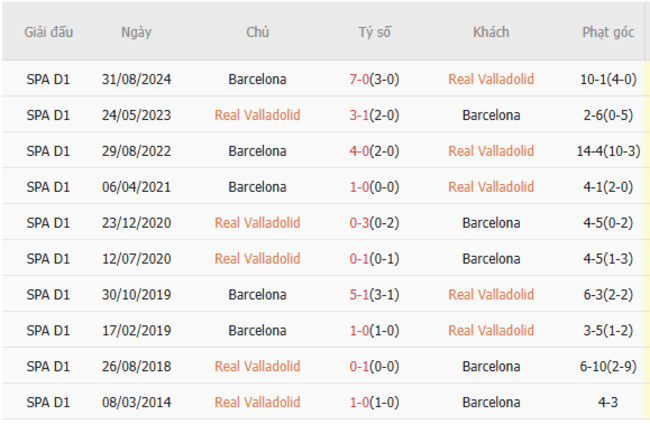Open the 7-0 score from 31/08/2024
650x424 pixels.
[361, 79]
